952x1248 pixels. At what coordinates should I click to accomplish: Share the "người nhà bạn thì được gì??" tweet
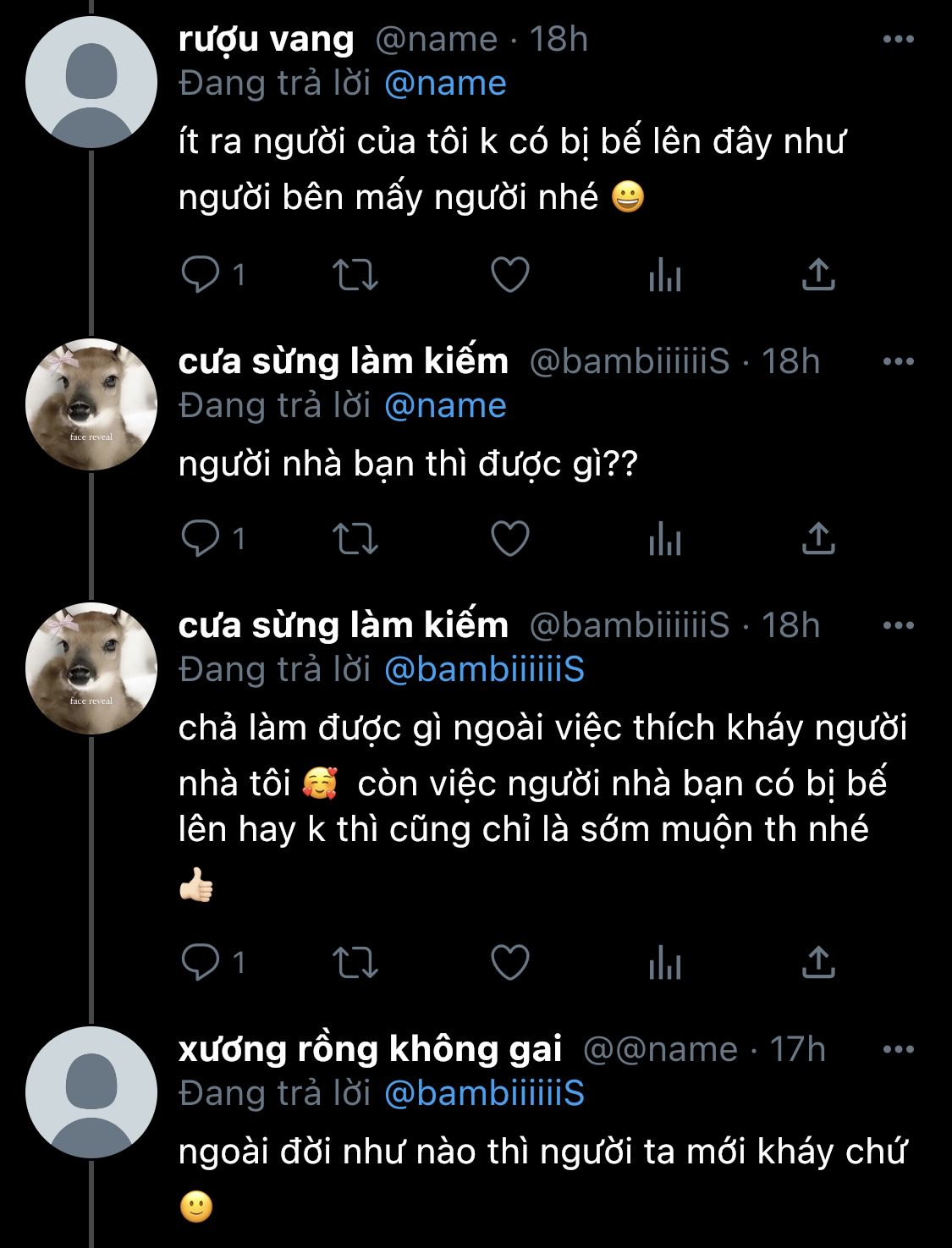pyautogui.click(x=818, y=538)
